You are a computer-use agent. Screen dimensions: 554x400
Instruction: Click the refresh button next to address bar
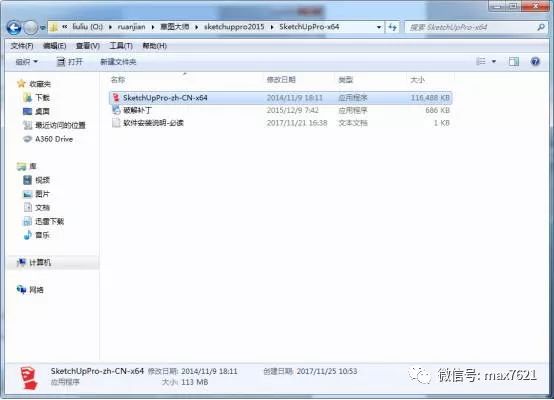[392, 27]
